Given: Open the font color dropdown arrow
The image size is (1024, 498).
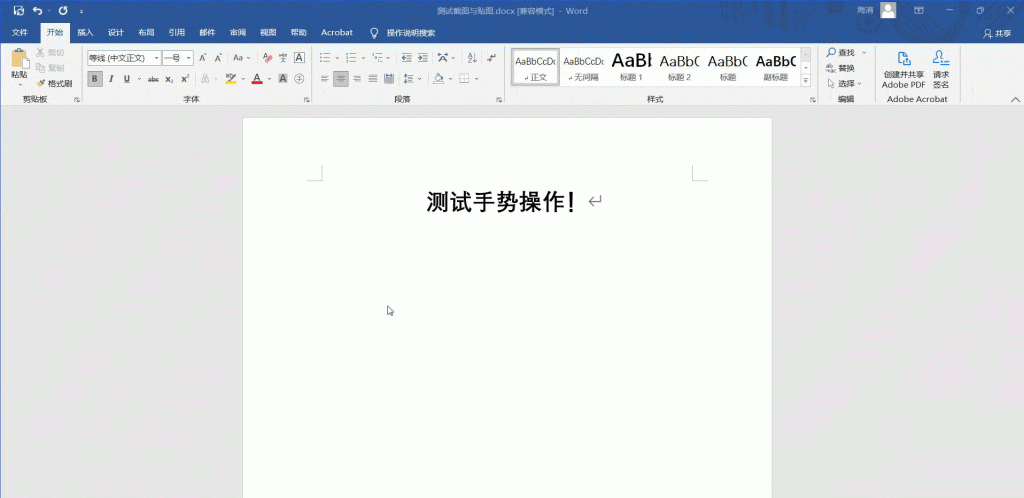Looking at the screenshot, I should [270, 79].
